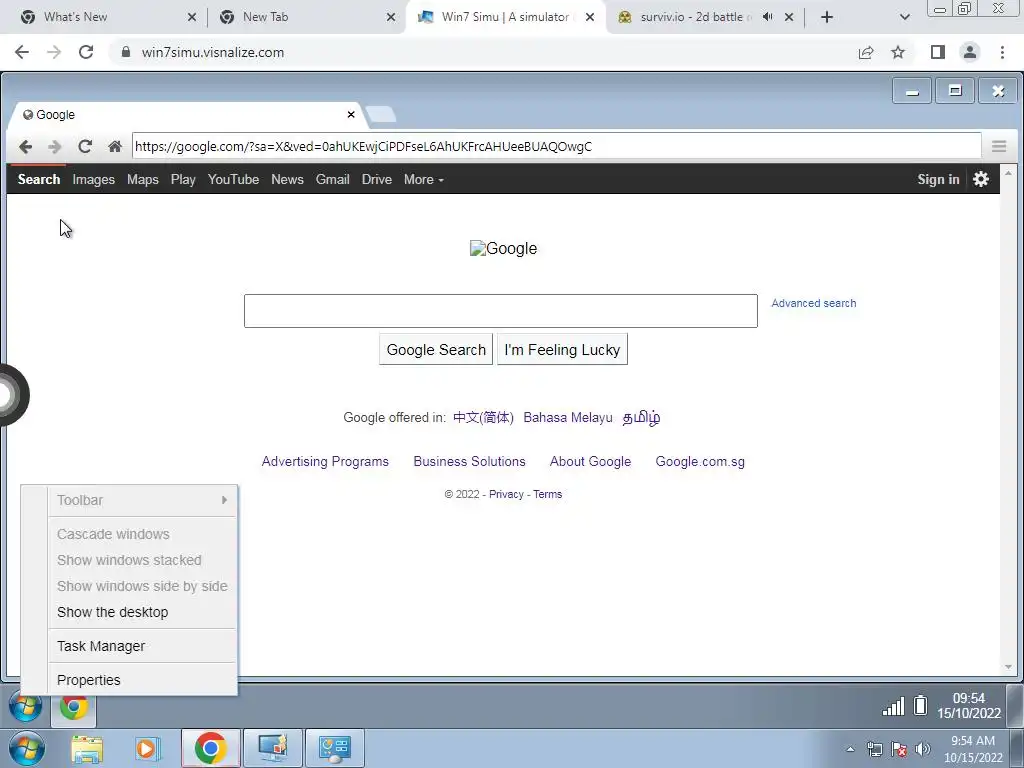1024x768 pixels.
Task: Select Show the desktop from context menu
Action: coord(112,612)
